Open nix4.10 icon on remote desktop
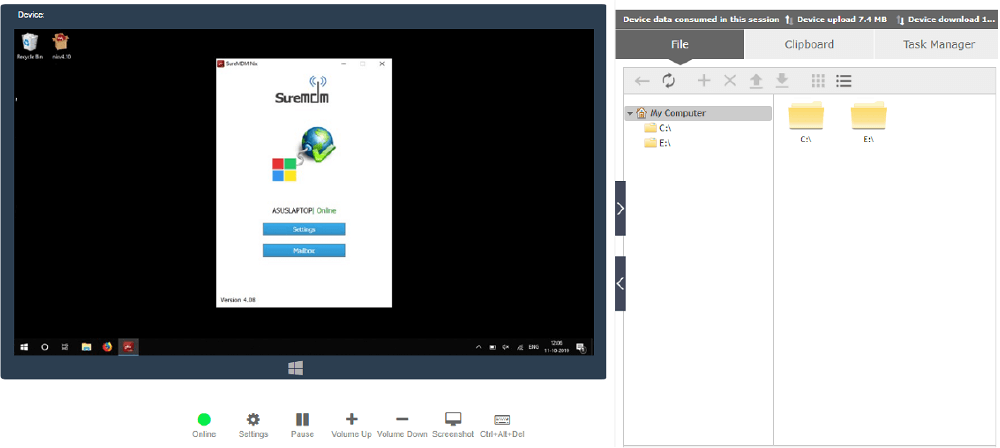 [x=61, y=47]
